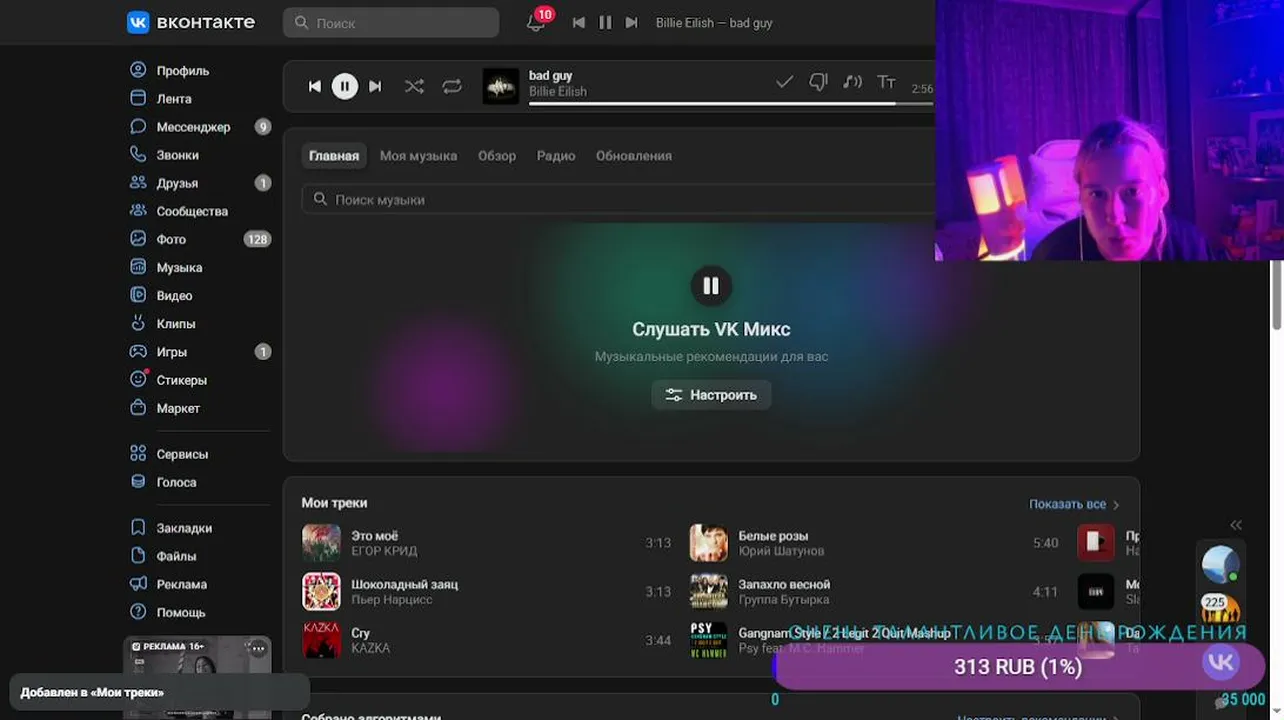The image size is (1284, 720).
Task: Open Помощь help page
Action: pyautogui.click(x=180, y=612)
